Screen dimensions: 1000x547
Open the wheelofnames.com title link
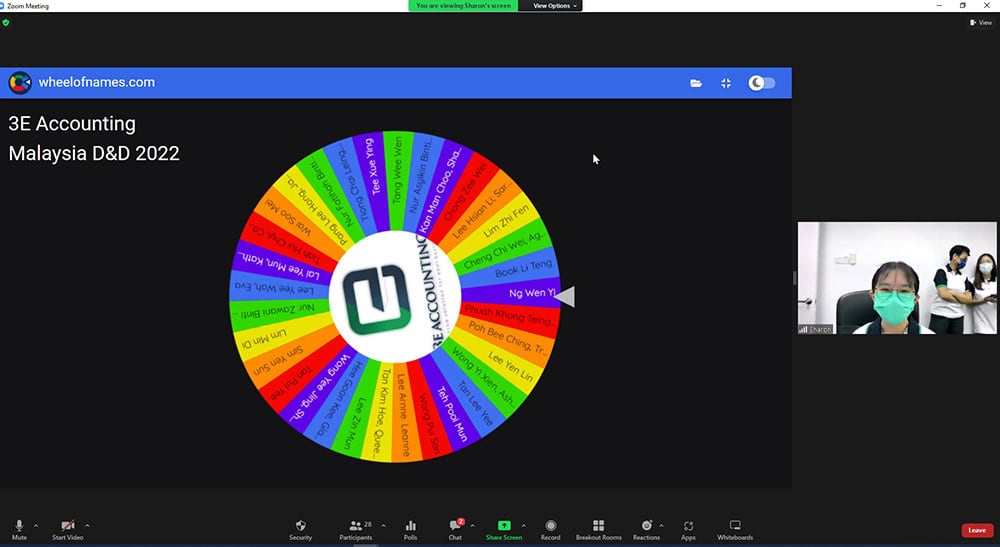point(96,82)
